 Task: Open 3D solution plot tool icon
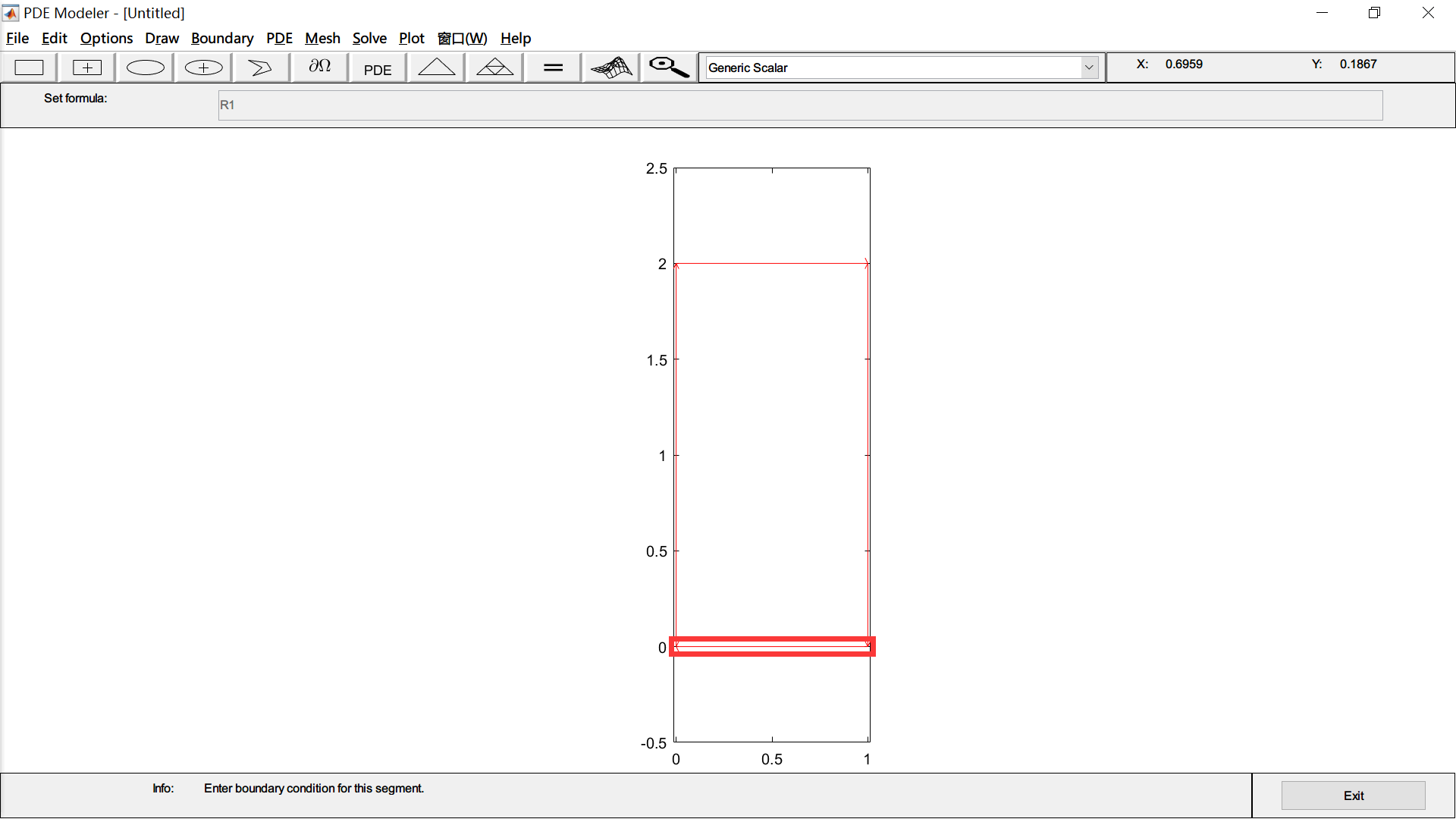(610, 67)
